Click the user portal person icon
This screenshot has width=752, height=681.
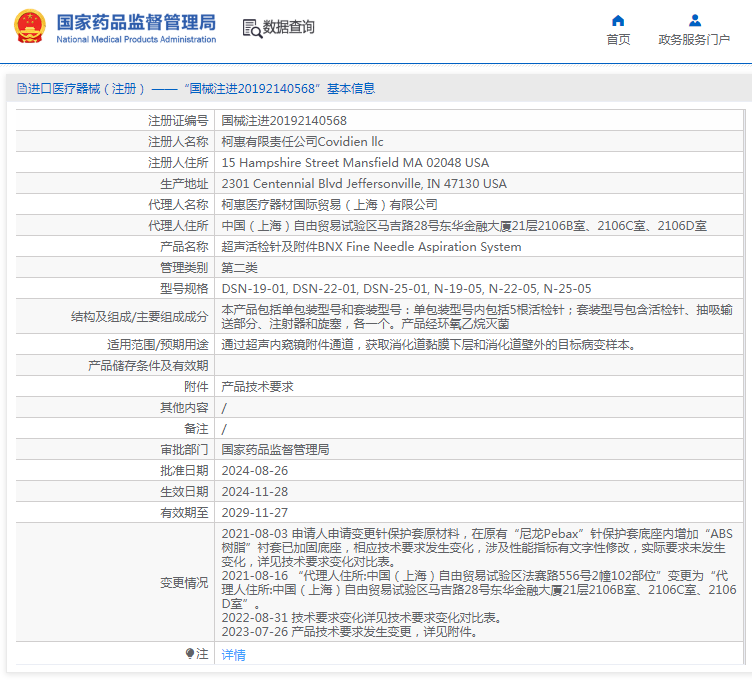(x=694, y=21)
